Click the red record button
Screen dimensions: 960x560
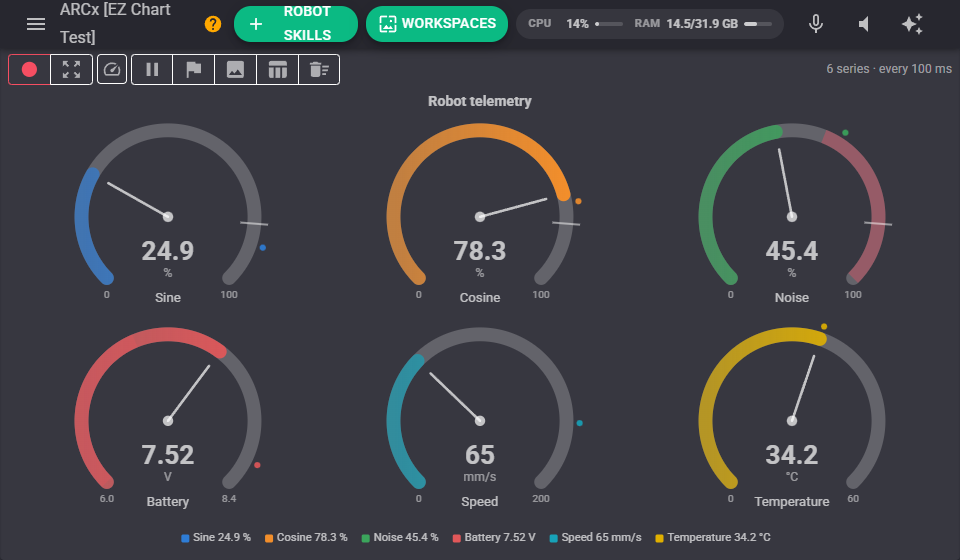(x=29, y=69)
